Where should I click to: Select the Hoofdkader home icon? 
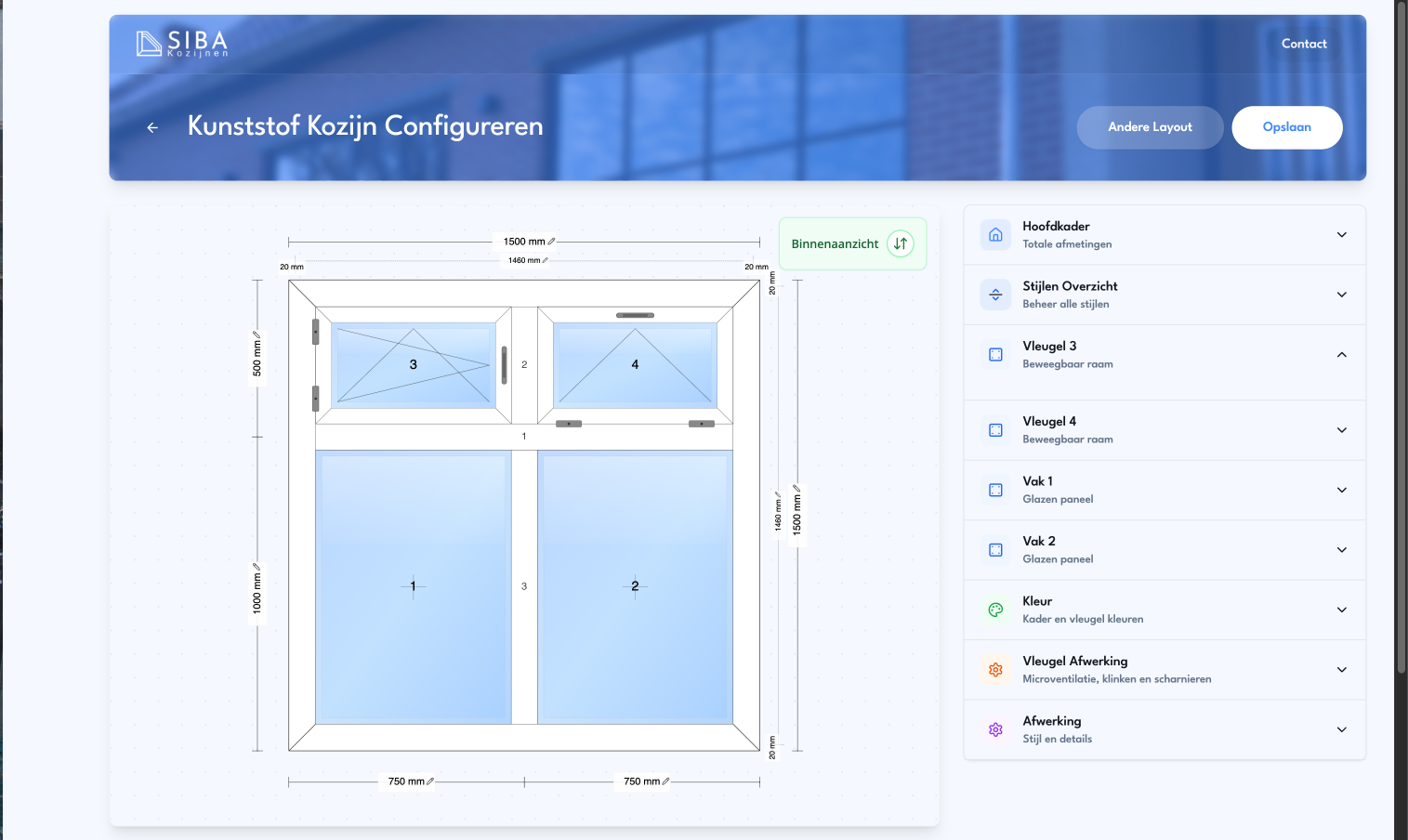tap(995, 234)
